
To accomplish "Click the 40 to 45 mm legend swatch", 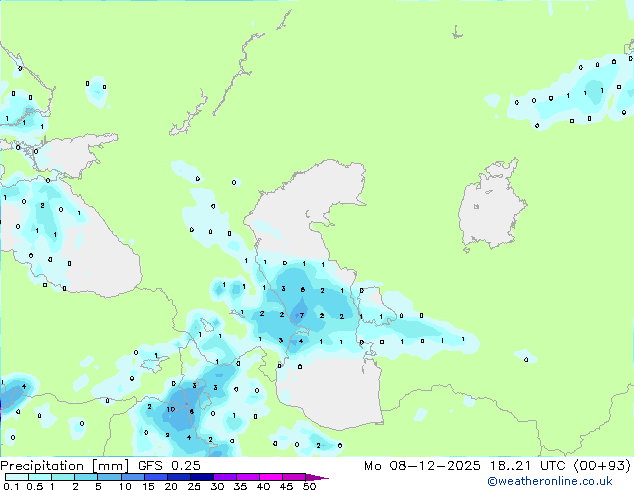I will (x=271, y=477).
